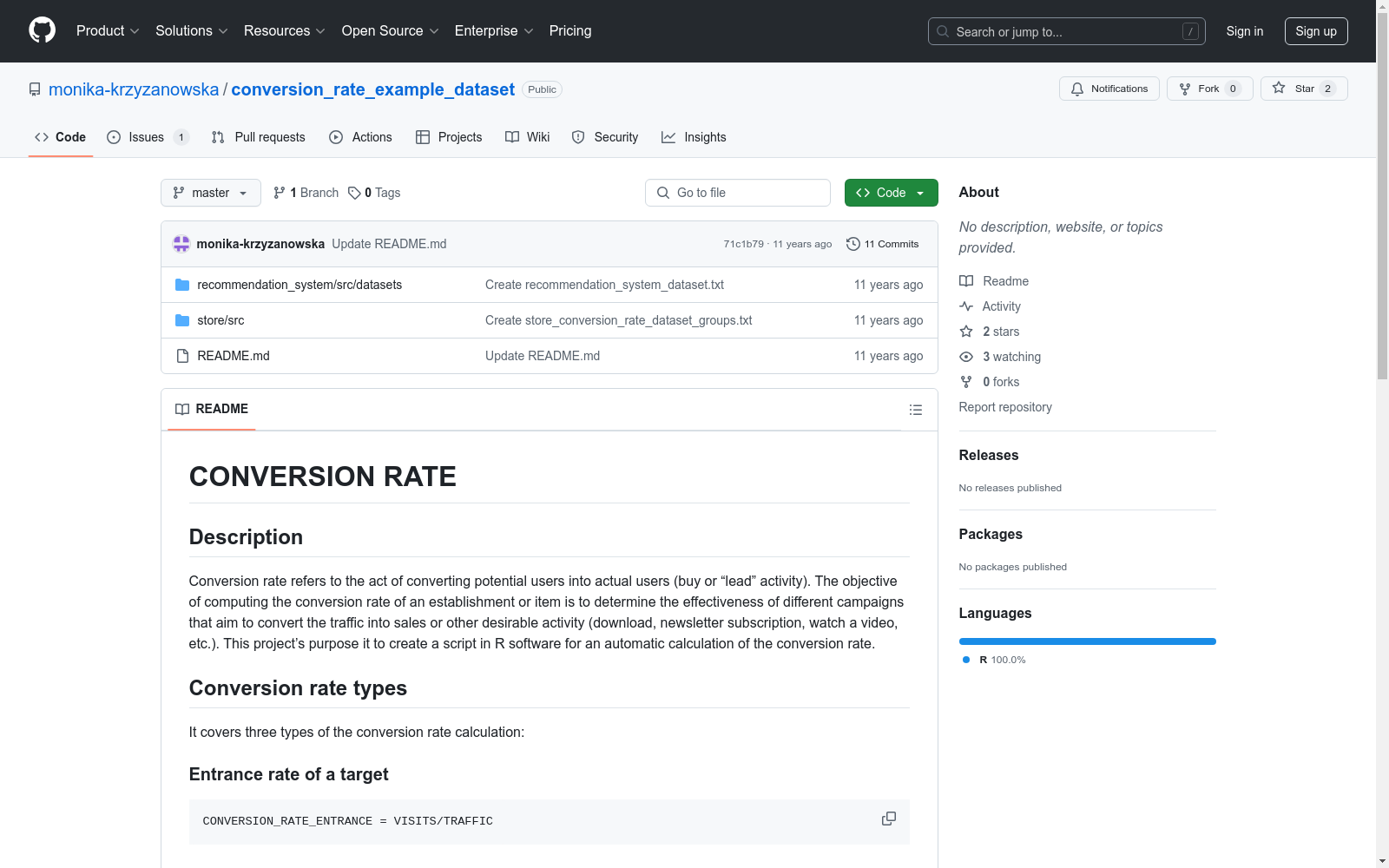Expand the Enterprise menu
The image size is (1389, 868).
(494, 31)
